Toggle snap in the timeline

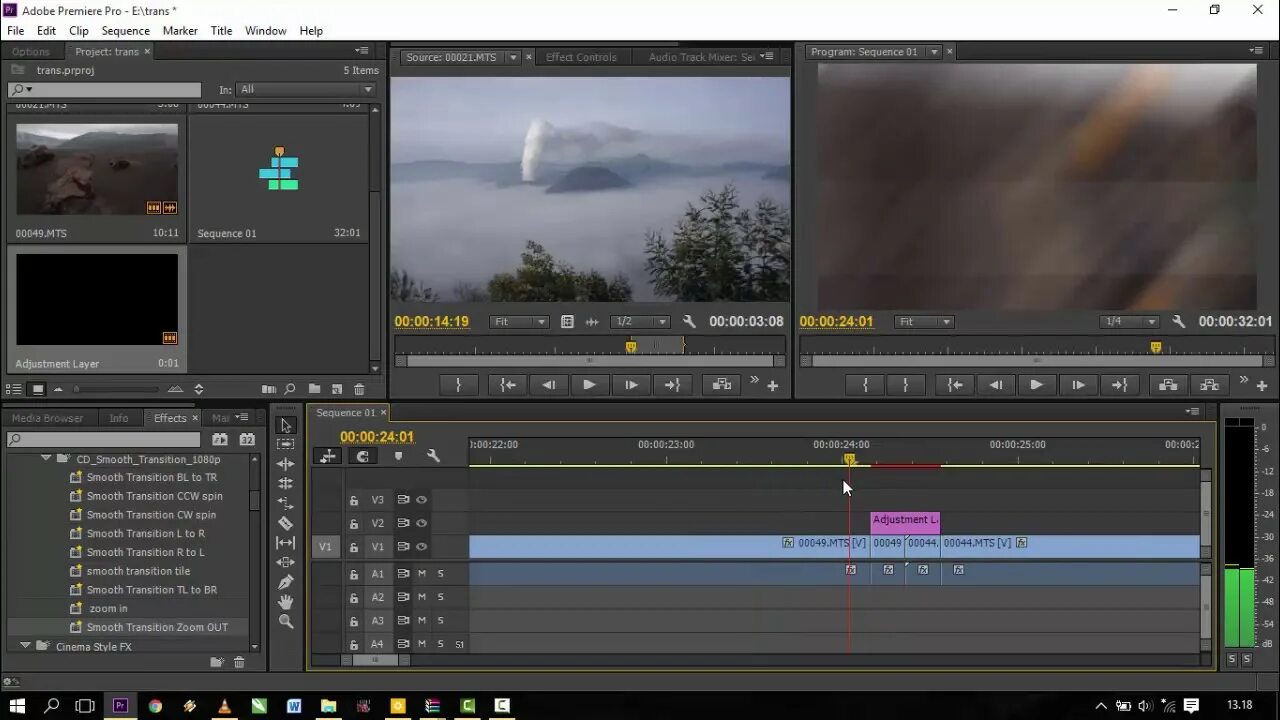[x=362, y=456]
